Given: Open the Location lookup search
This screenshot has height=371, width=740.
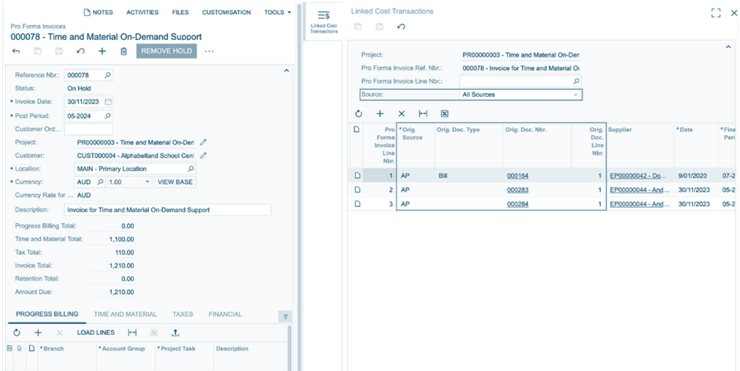Looking at the screenshot, I should tap(191, 169).
